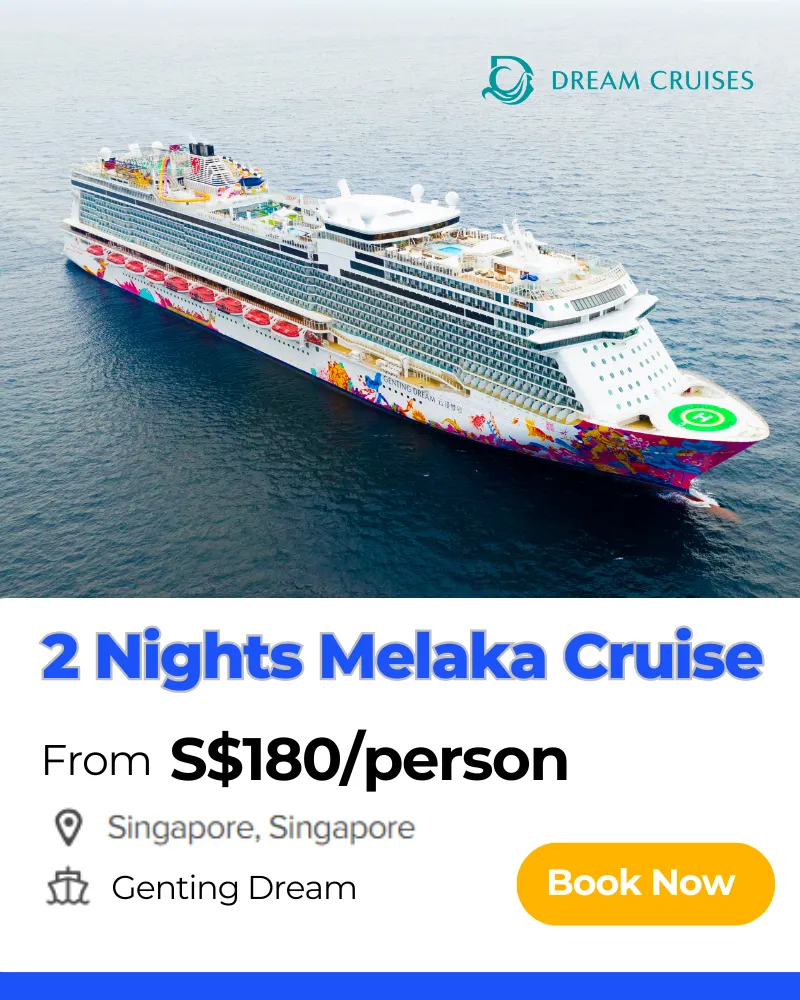Click the white radar dome above the bridge

click(417, 192)
